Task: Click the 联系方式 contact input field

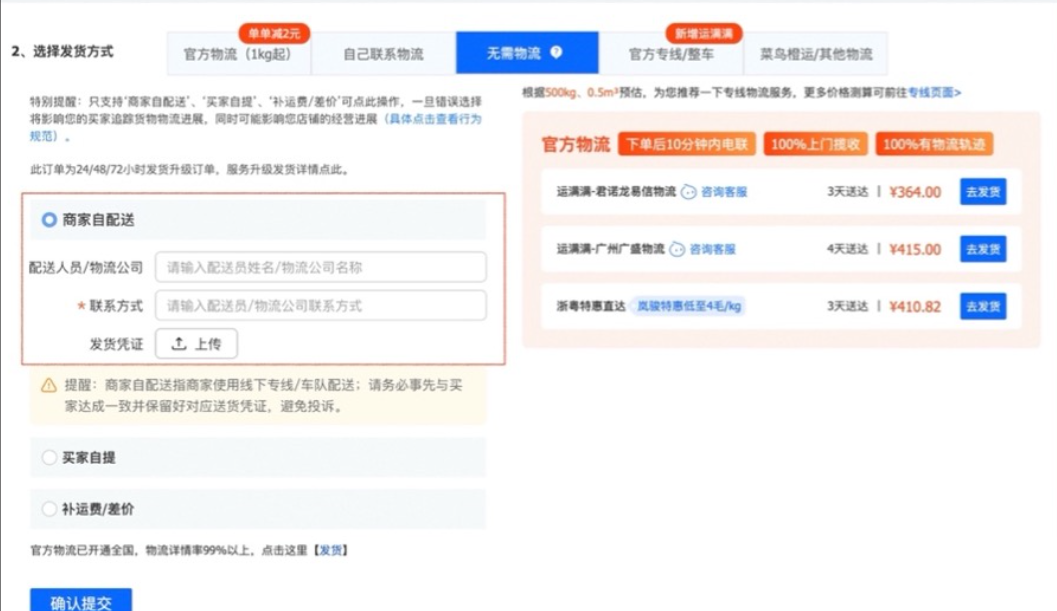Action: tap(320, 306)
